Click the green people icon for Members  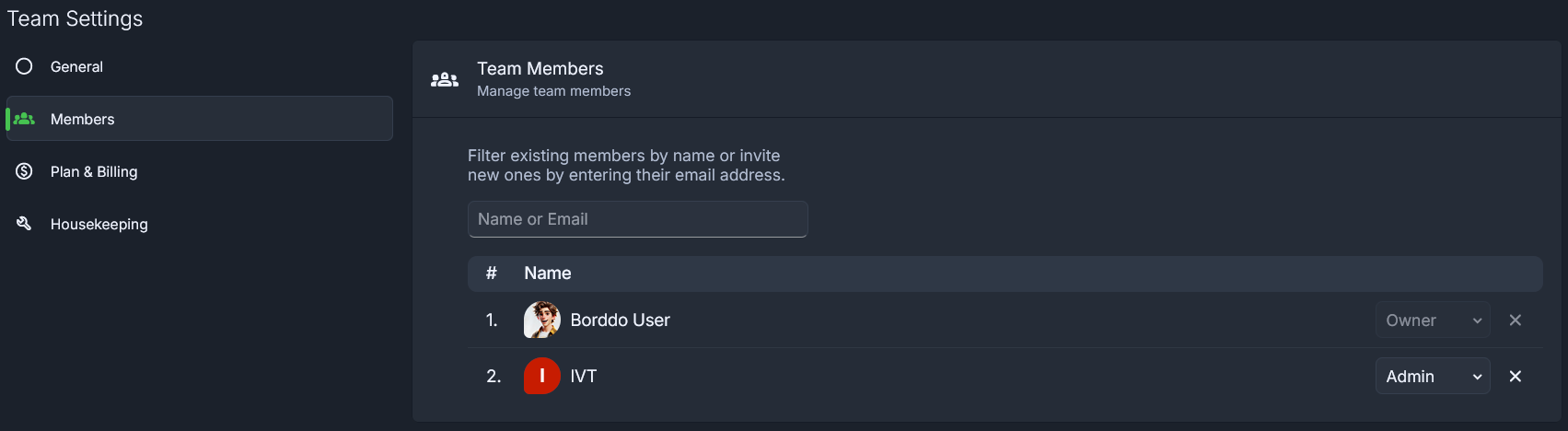(x=24, y=119)
